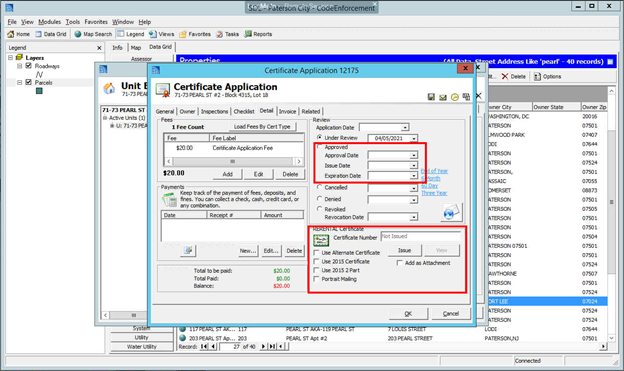624x371 pixels.
Task: Click the Delete red X in Properties toolbar
Action: pyautogui.click(x=505, y=76)
